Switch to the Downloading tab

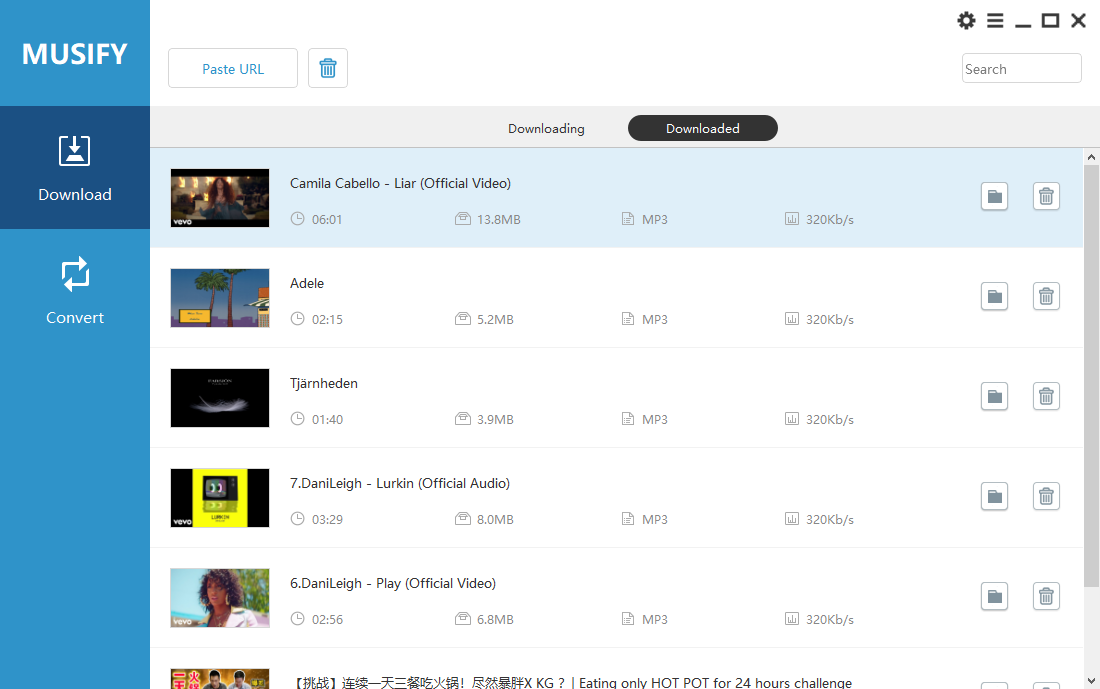click(546, 128)
